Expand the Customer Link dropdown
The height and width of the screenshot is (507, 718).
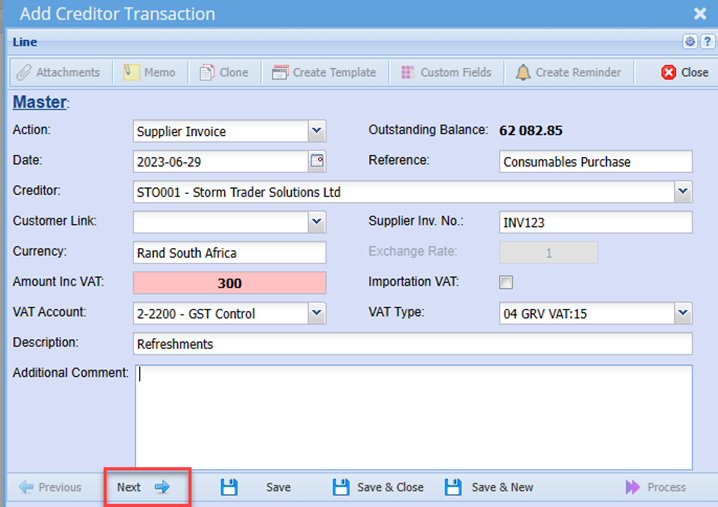coord(316,222)
